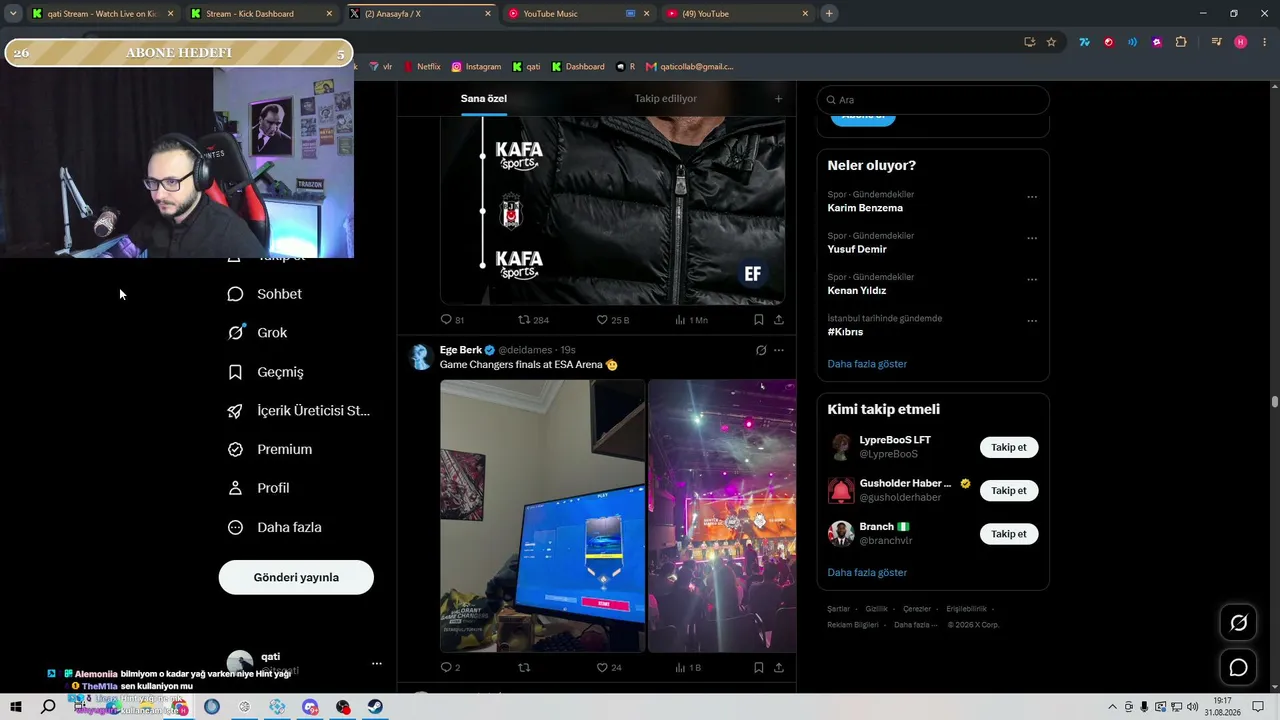
Task: Open the Sohbet chat icon in sidebar
Action: pos(235,294)
